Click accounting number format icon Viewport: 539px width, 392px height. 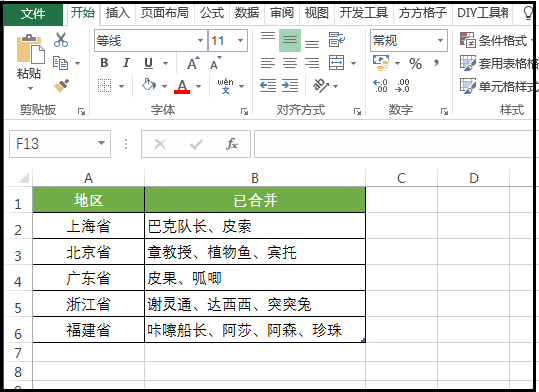click(381, 63)
